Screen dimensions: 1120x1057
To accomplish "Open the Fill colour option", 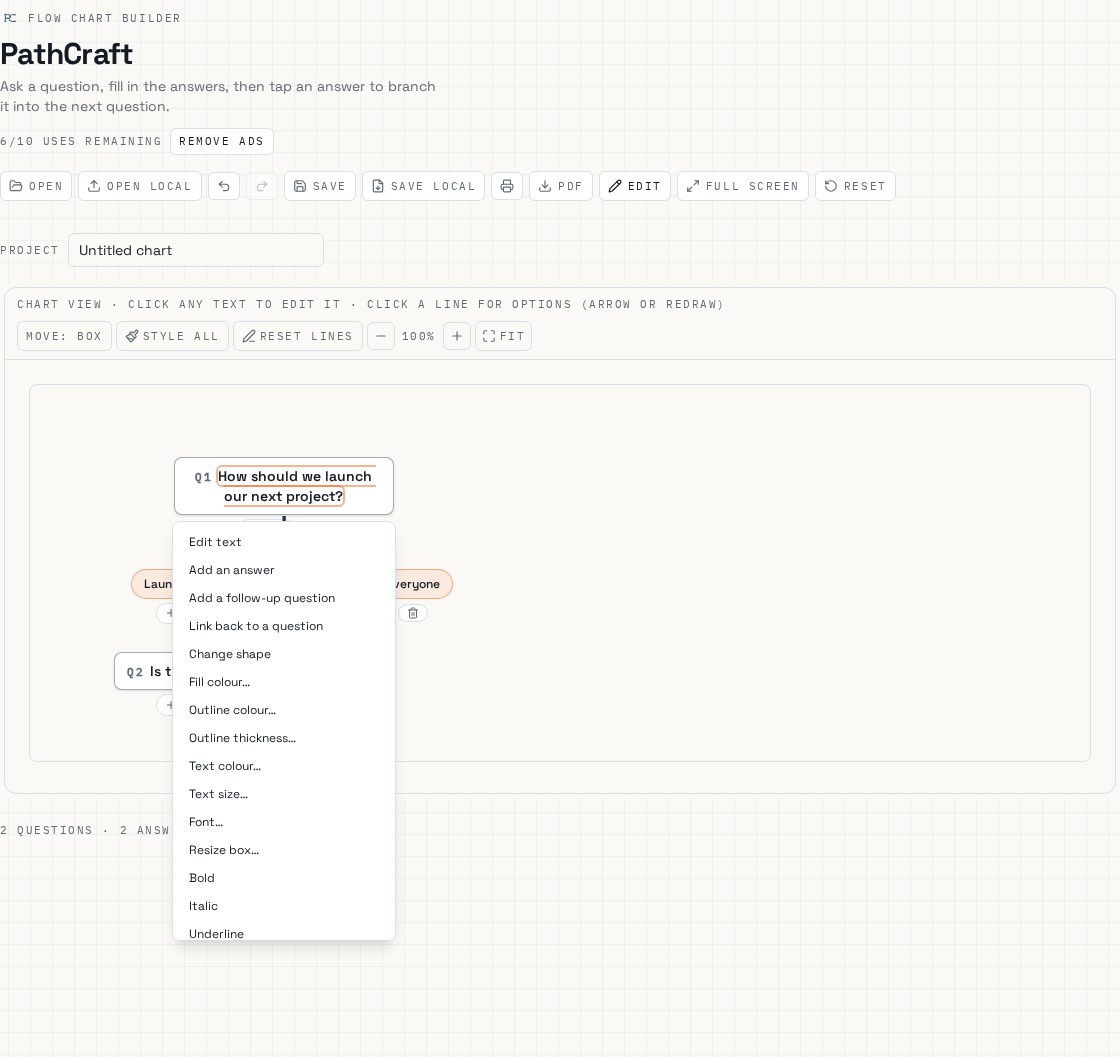I will coord(284,682).
